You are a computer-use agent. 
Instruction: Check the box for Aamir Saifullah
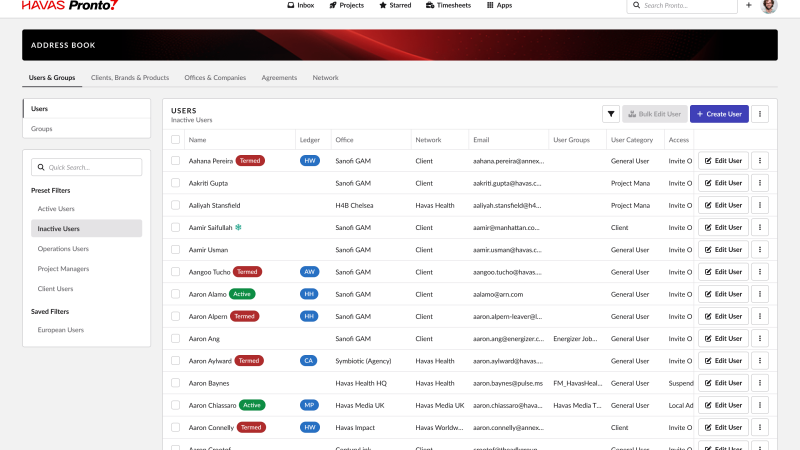[x=176, y=228]
